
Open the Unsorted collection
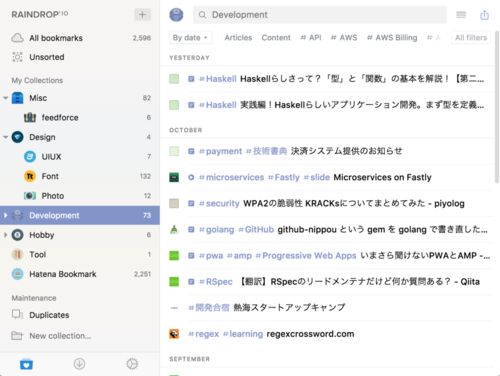[x=80, y=57]
